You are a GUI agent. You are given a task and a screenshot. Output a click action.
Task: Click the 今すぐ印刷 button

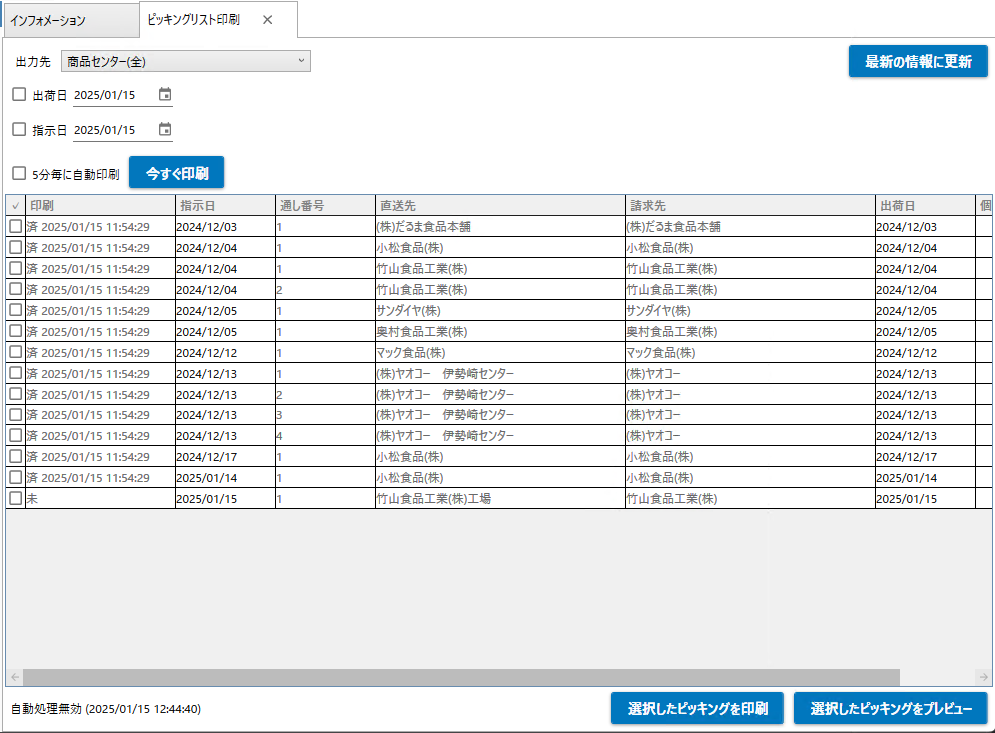[176, 173]
